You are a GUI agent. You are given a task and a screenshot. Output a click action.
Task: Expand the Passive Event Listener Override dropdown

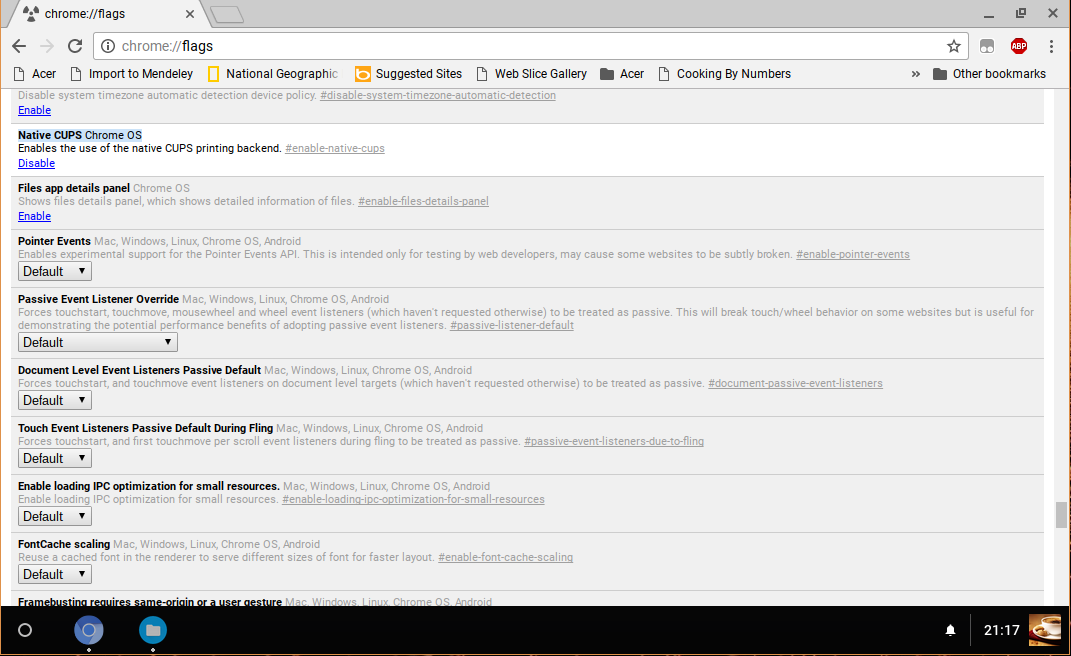click(x=97, y=342)
